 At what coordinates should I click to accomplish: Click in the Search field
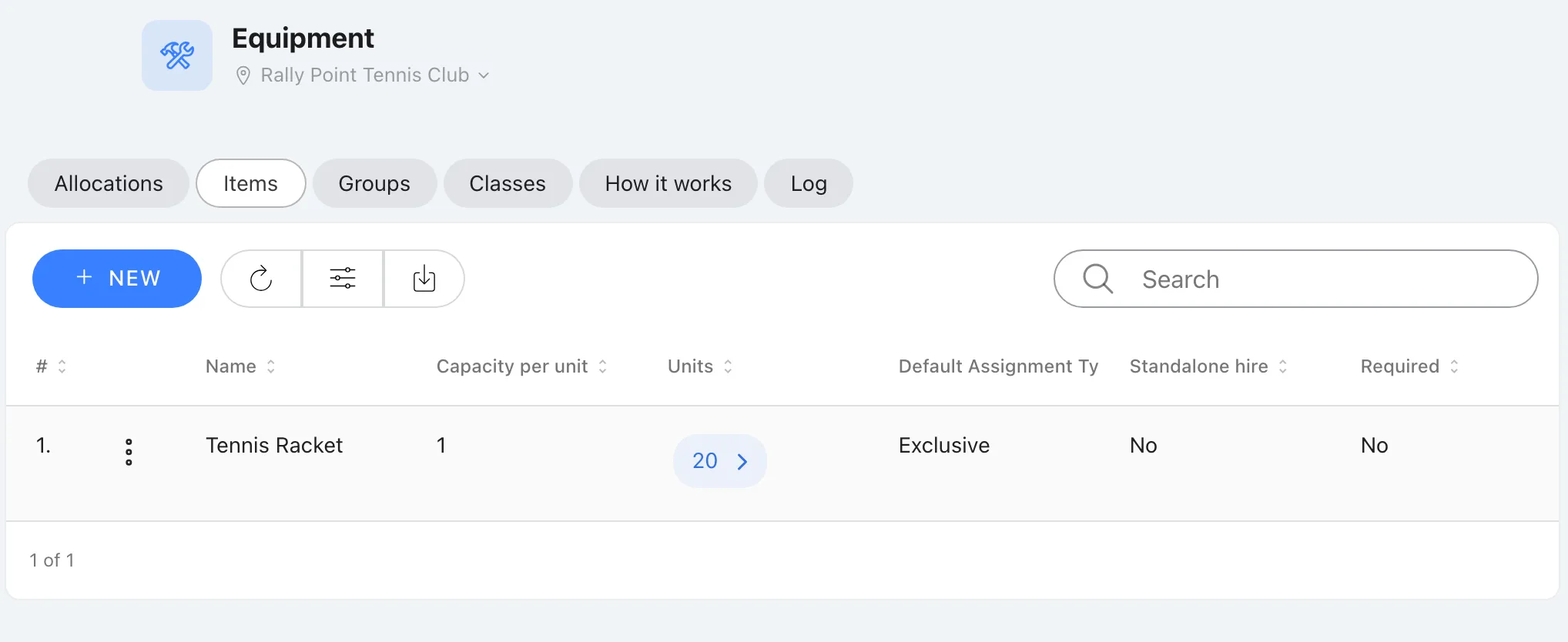tap(1296, 279)
